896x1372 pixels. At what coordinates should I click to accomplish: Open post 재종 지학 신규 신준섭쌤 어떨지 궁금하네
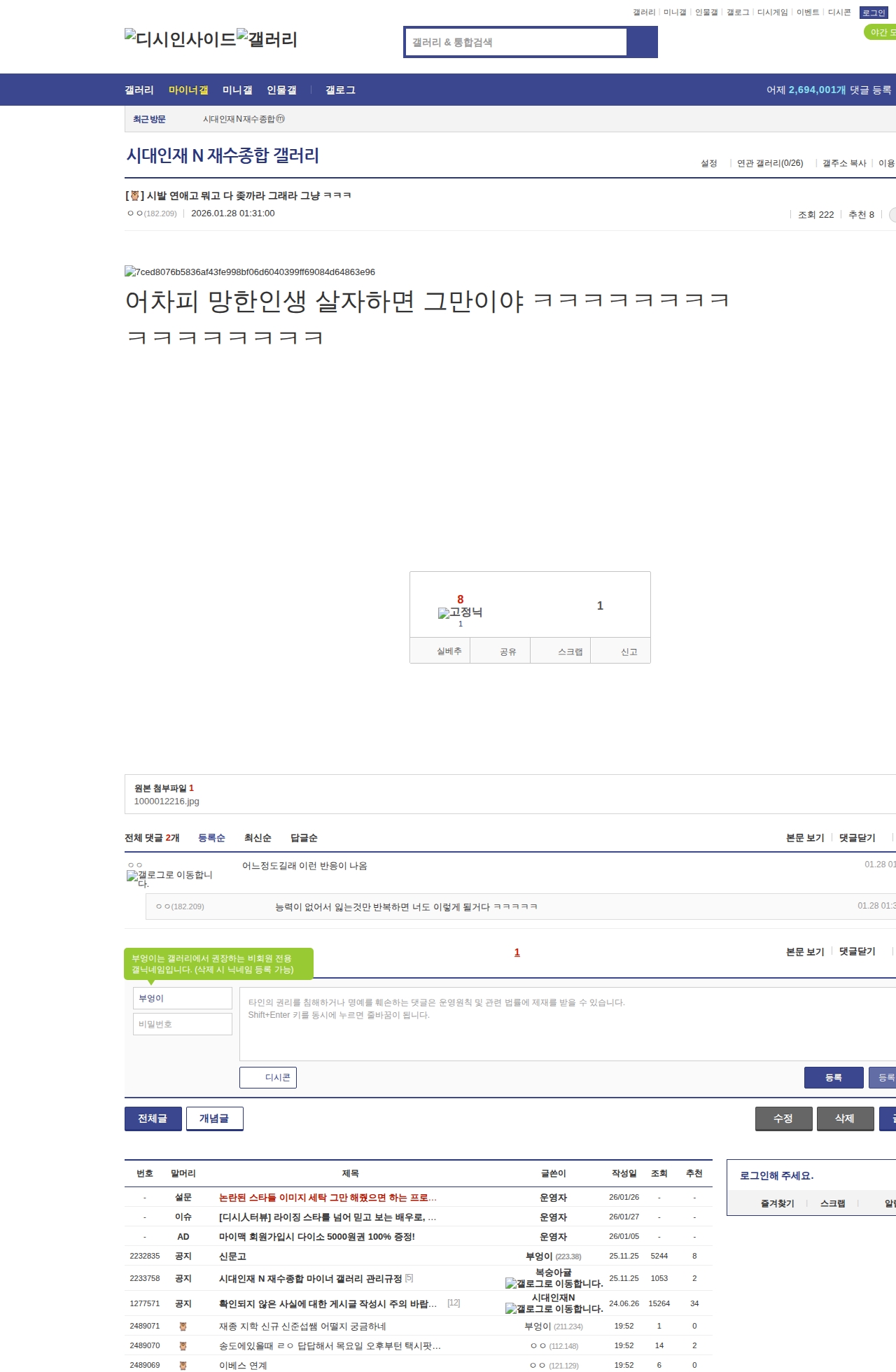pyautogui.click(x=302, y=1326)
